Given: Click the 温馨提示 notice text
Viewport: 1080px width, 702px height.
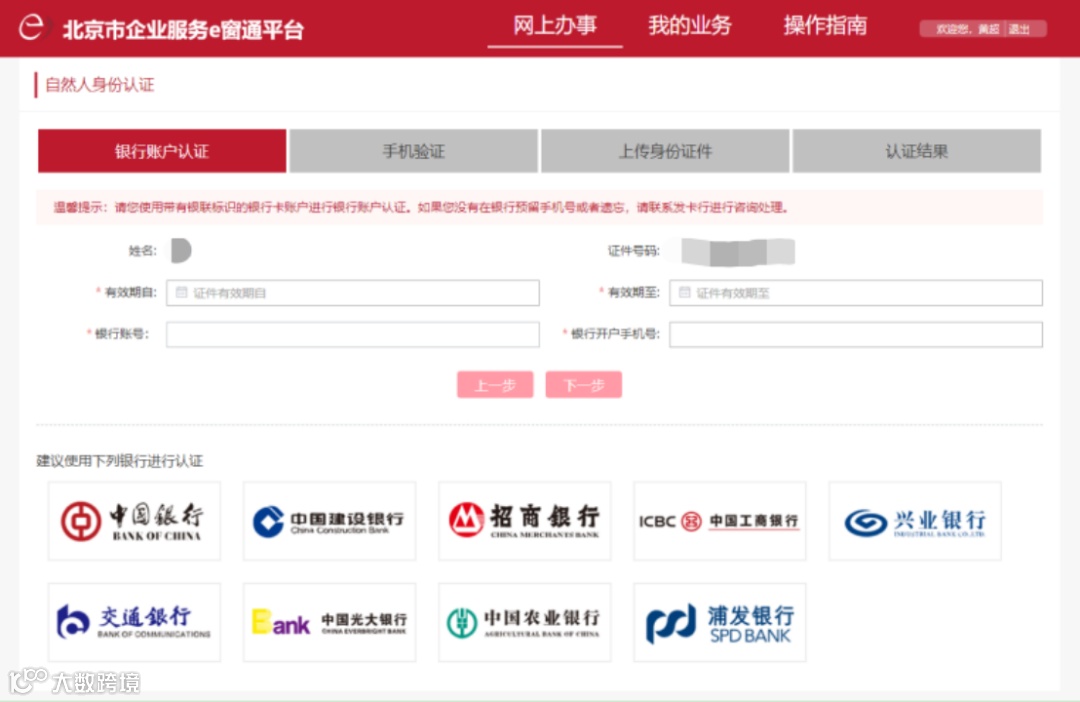Looking at the screenshot, I should point(421,207).
